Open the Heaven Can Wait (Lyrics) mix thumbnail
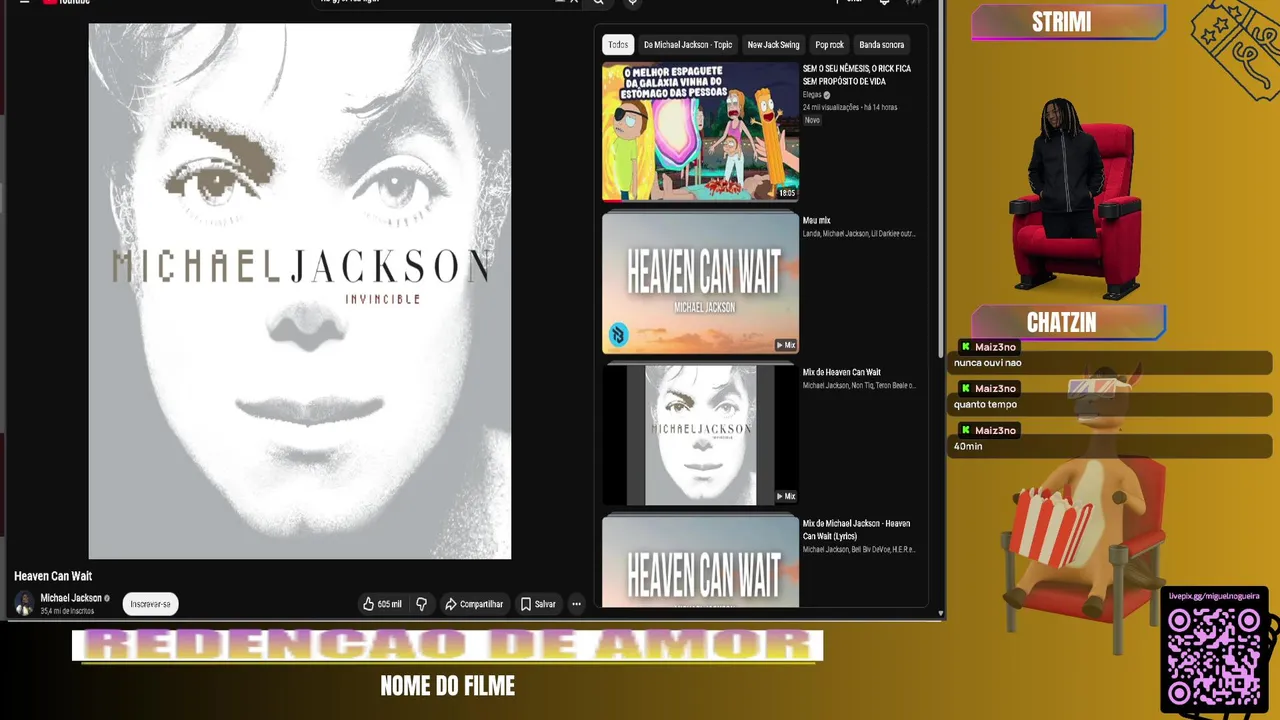This screenshot has height=720, width=1280. 700,560
